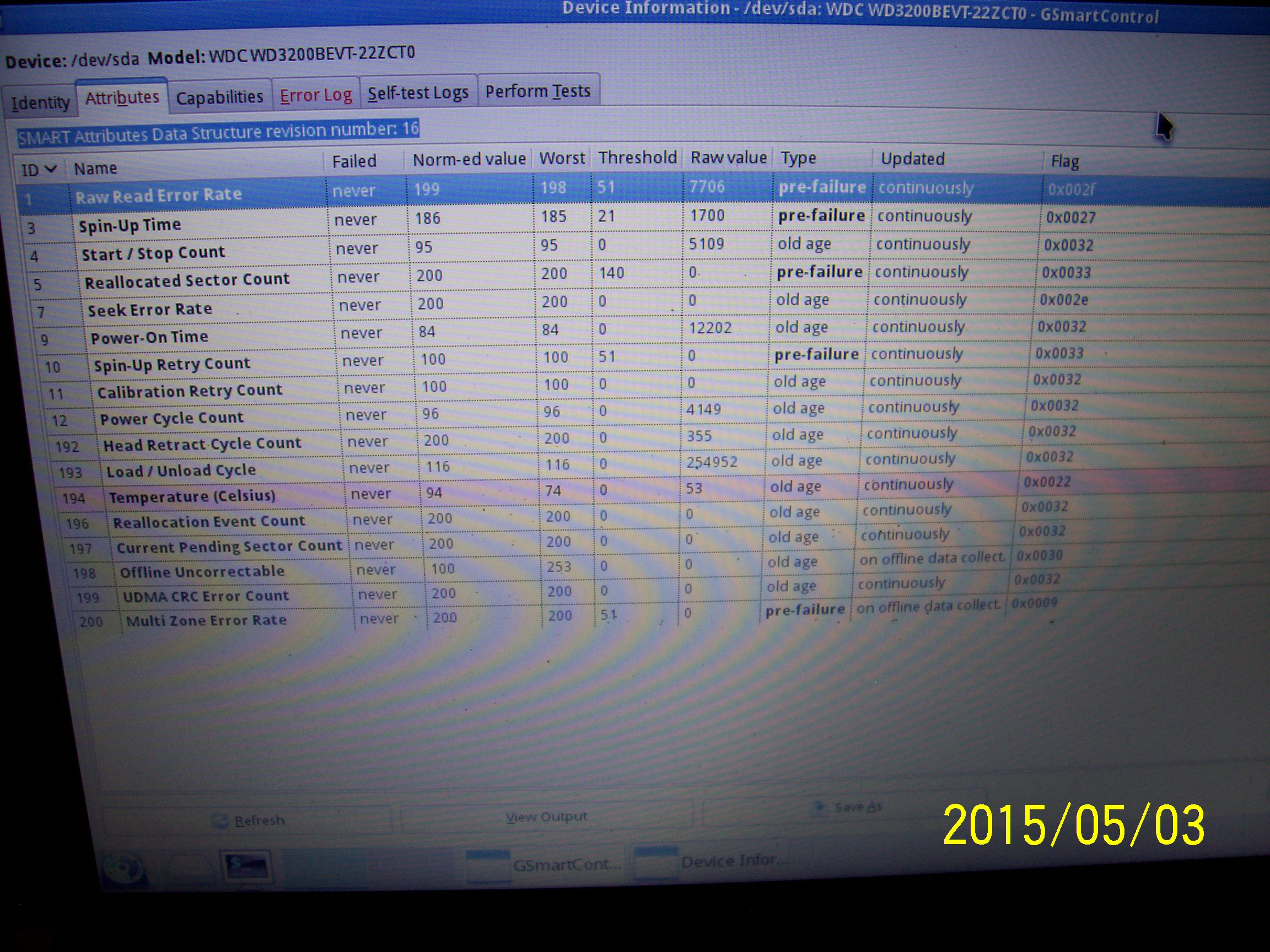Open the Error Log tab
This screenshot has width=1270, height=952.
(x=316, y=95)
